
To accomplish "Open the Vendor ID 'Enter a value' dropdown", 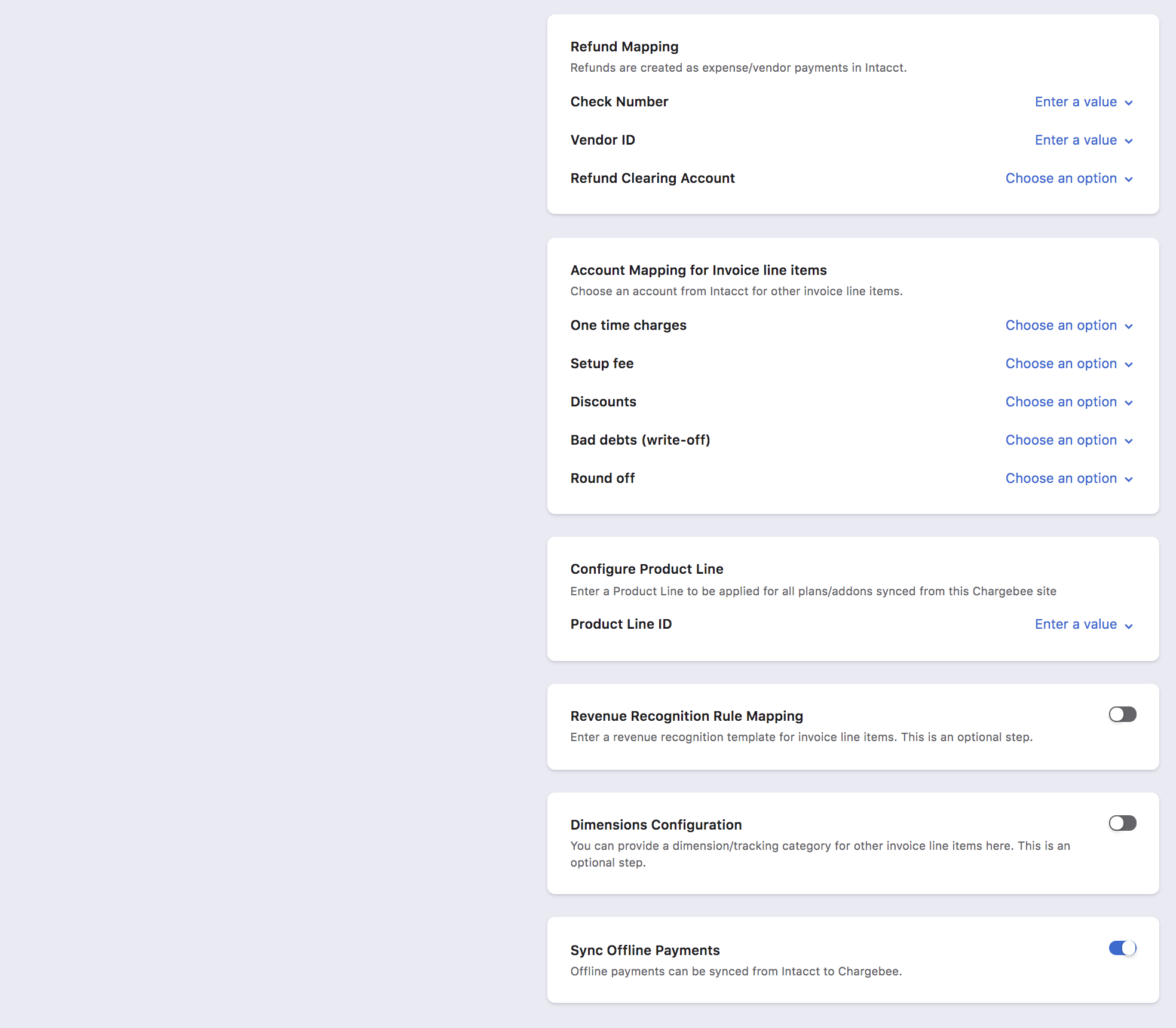I will click(x=1083, y=140).
